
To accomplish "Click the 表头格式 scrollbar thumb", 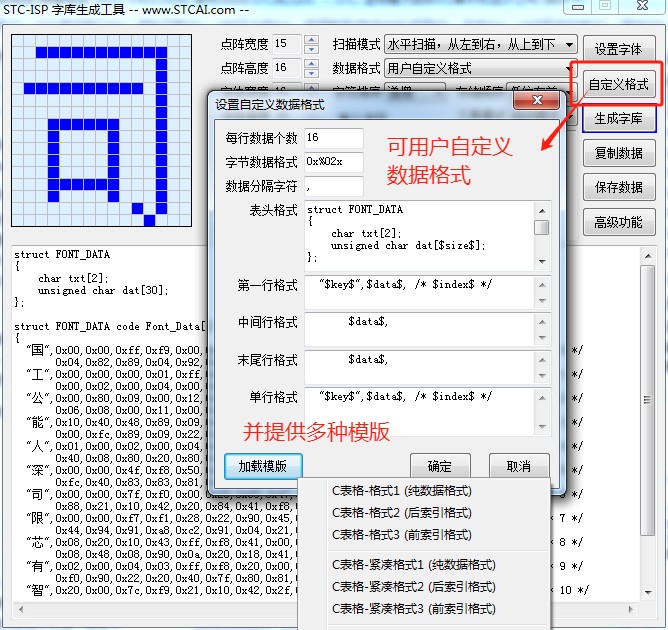I will (x=542, y=227).
